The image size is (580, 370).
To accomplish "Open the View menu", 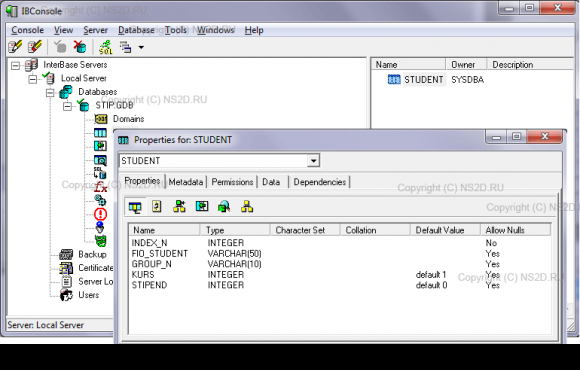I will [x=63, y=30].
